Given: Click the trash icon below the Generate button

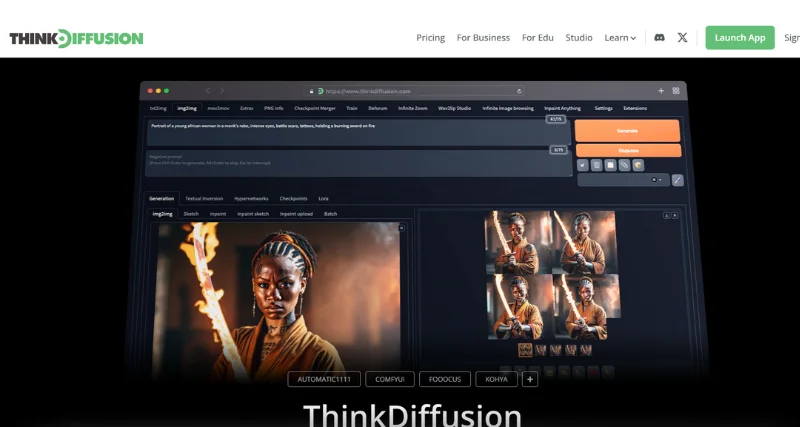Looking at the screenshot, I should [x=596, y=165].
